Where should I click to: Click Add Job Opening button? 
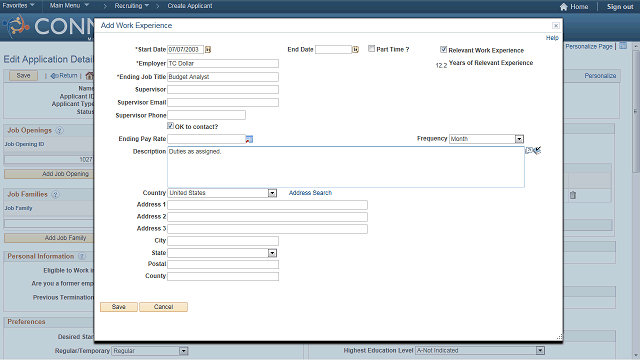point(49,174)
